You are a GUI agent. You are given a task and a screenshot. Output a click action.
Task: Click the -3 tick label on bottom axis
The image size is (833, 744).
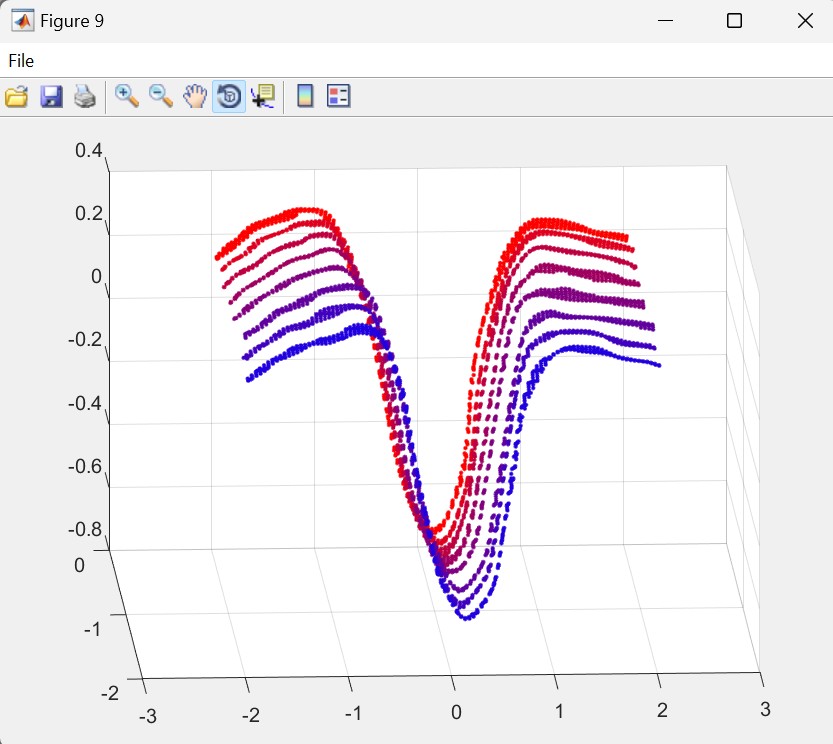(x=146, y=714)
